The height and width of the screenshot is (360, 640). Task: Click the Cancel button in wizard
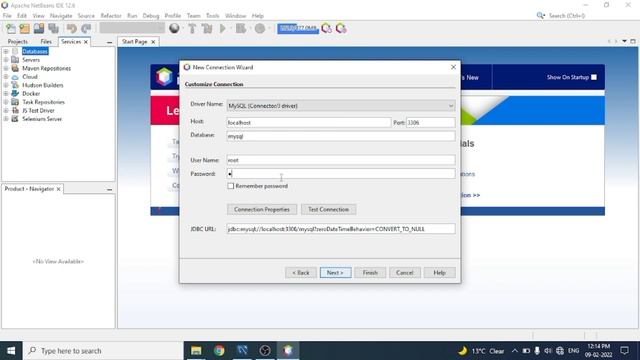404,273
